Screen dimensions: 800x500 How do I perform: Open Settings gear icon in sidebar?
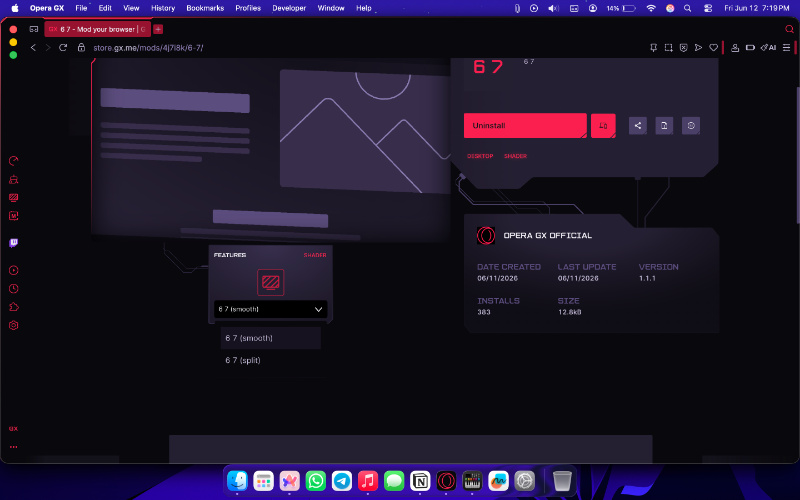[14, 325]
